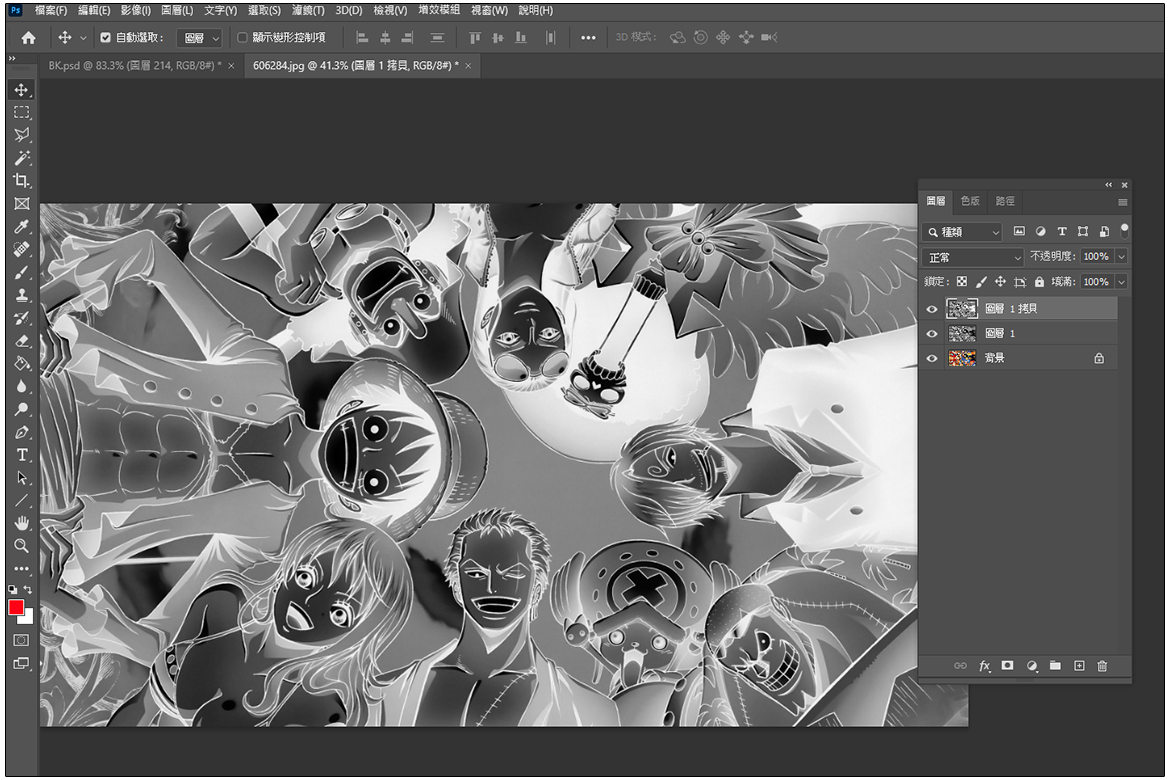Open the Layers panel flyout menu
Screen dimensions: 1170x780
(1122, 202)
